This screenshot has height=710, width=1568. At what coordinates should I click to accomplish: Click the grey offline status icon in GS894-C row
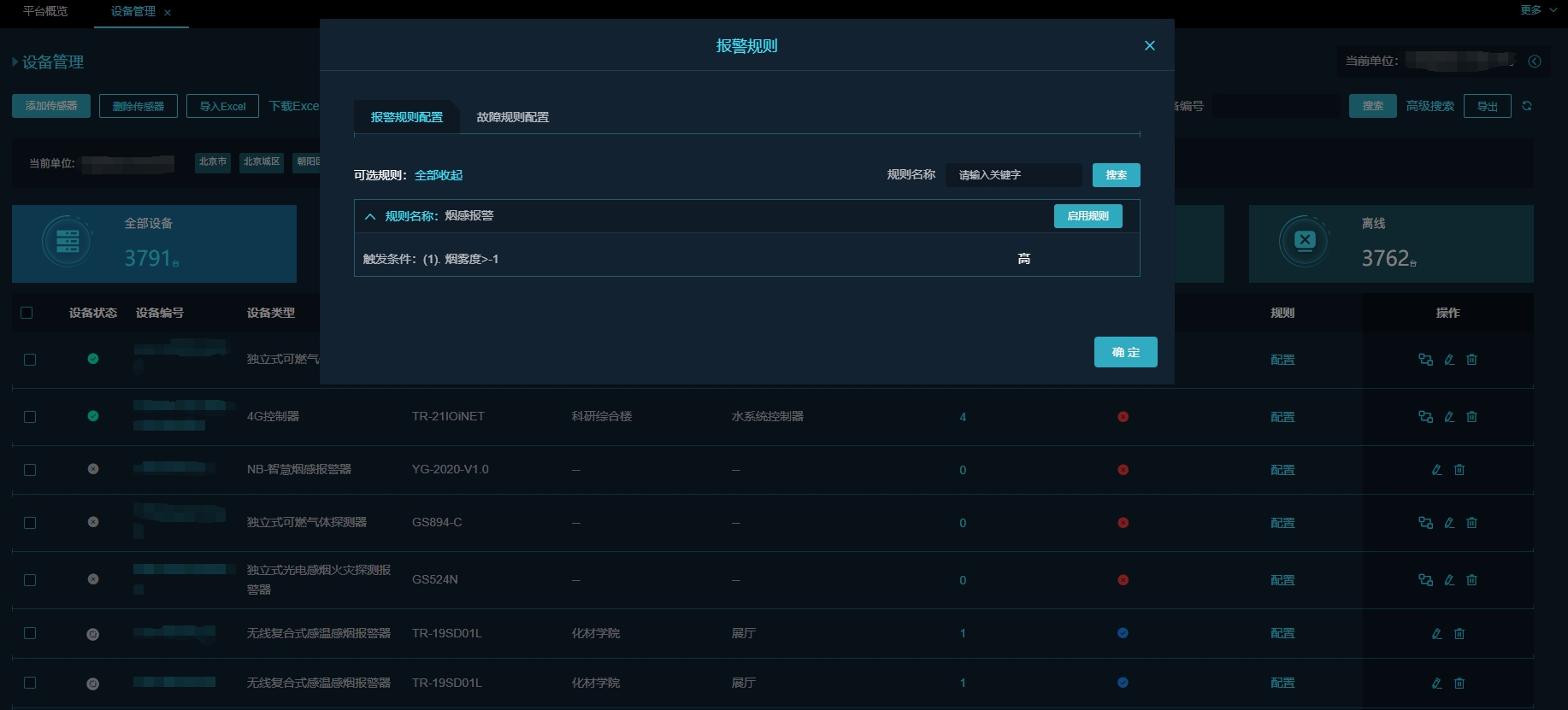point(93,522)
